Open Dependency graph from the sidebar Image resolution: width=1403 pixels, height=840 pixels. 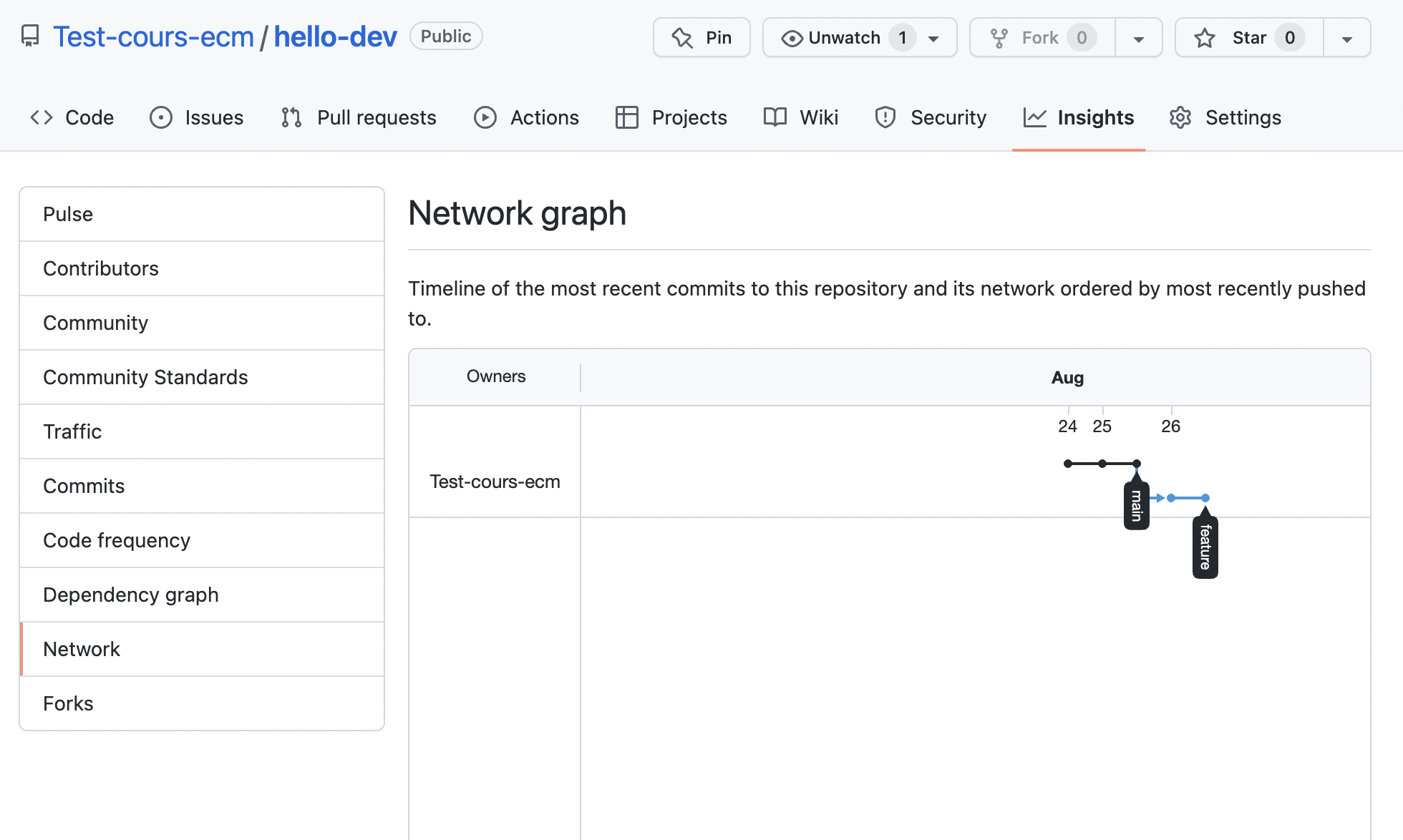(x=131, y=595)
